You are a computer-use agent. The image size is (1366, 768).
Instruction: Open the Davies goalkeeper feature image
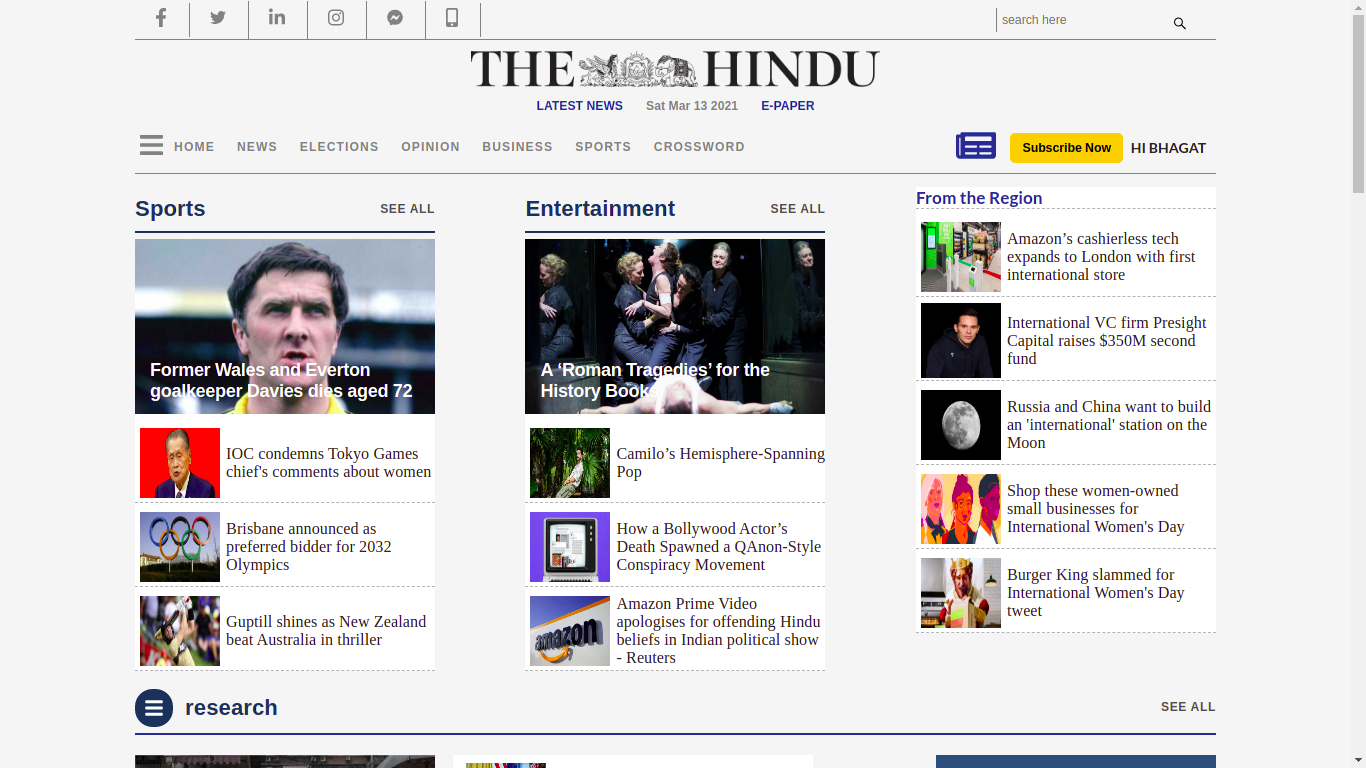[285, 326]
